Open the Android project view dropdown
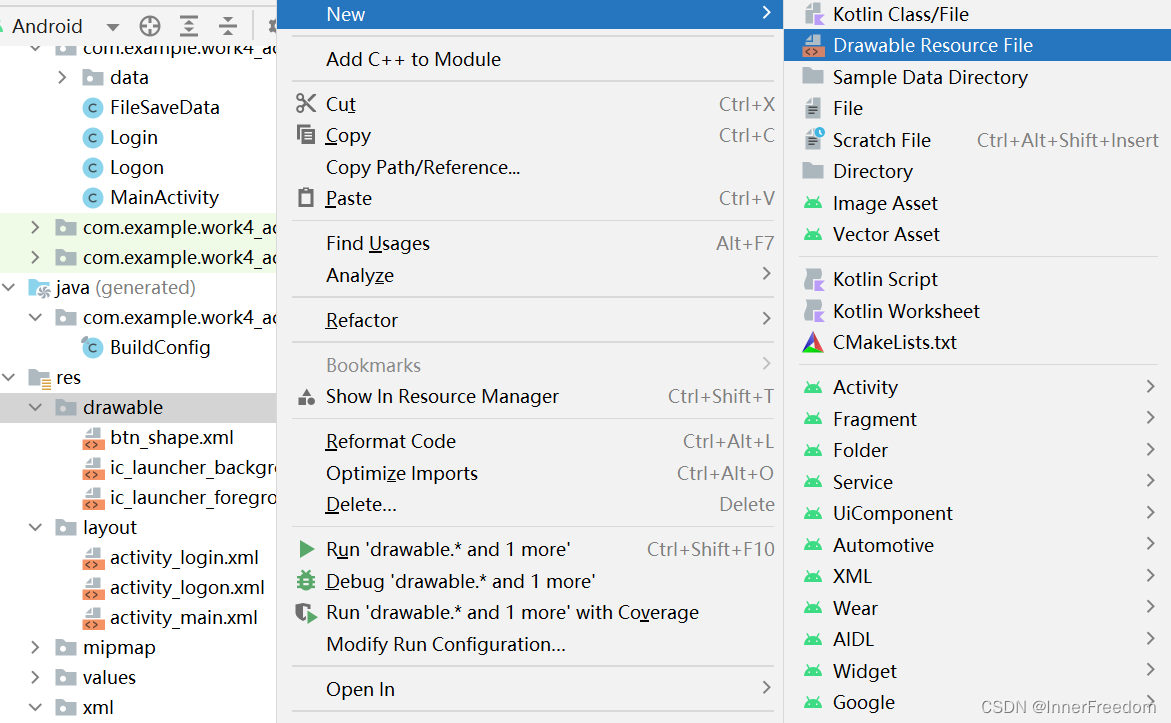1171x723 pixels. click(x=113, y=27)
